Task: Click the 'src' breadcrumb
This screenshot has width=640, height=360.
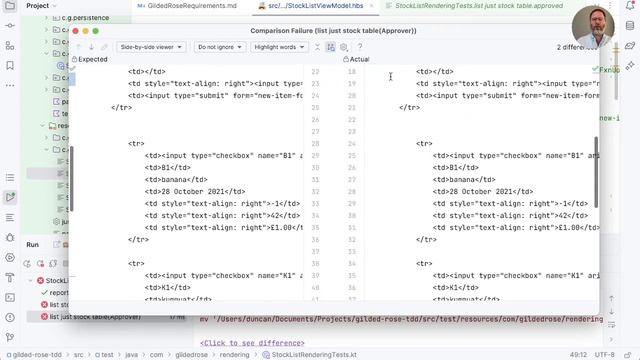Action: click(x=78, y=355)
